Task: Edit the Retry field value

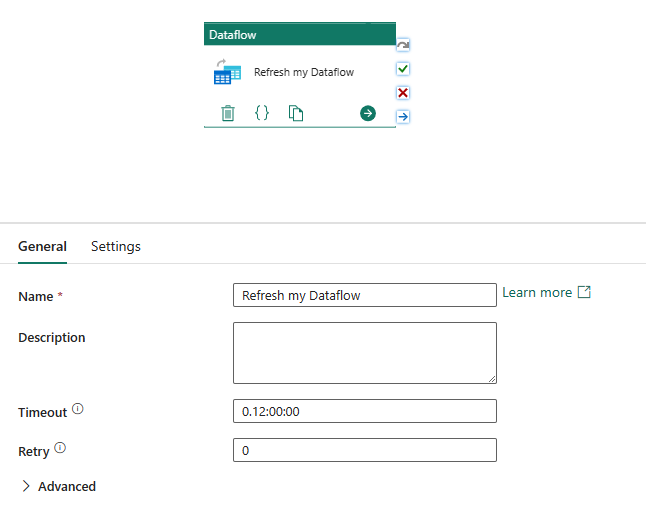Action: (x=365, y=450)
